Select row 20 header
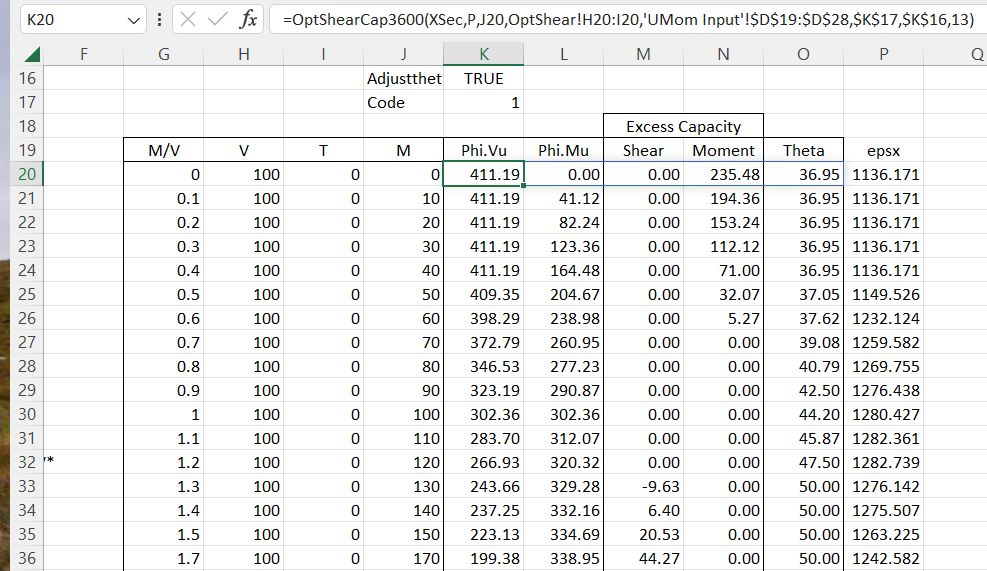Screen dimensions: 987x571 point(24,174)
